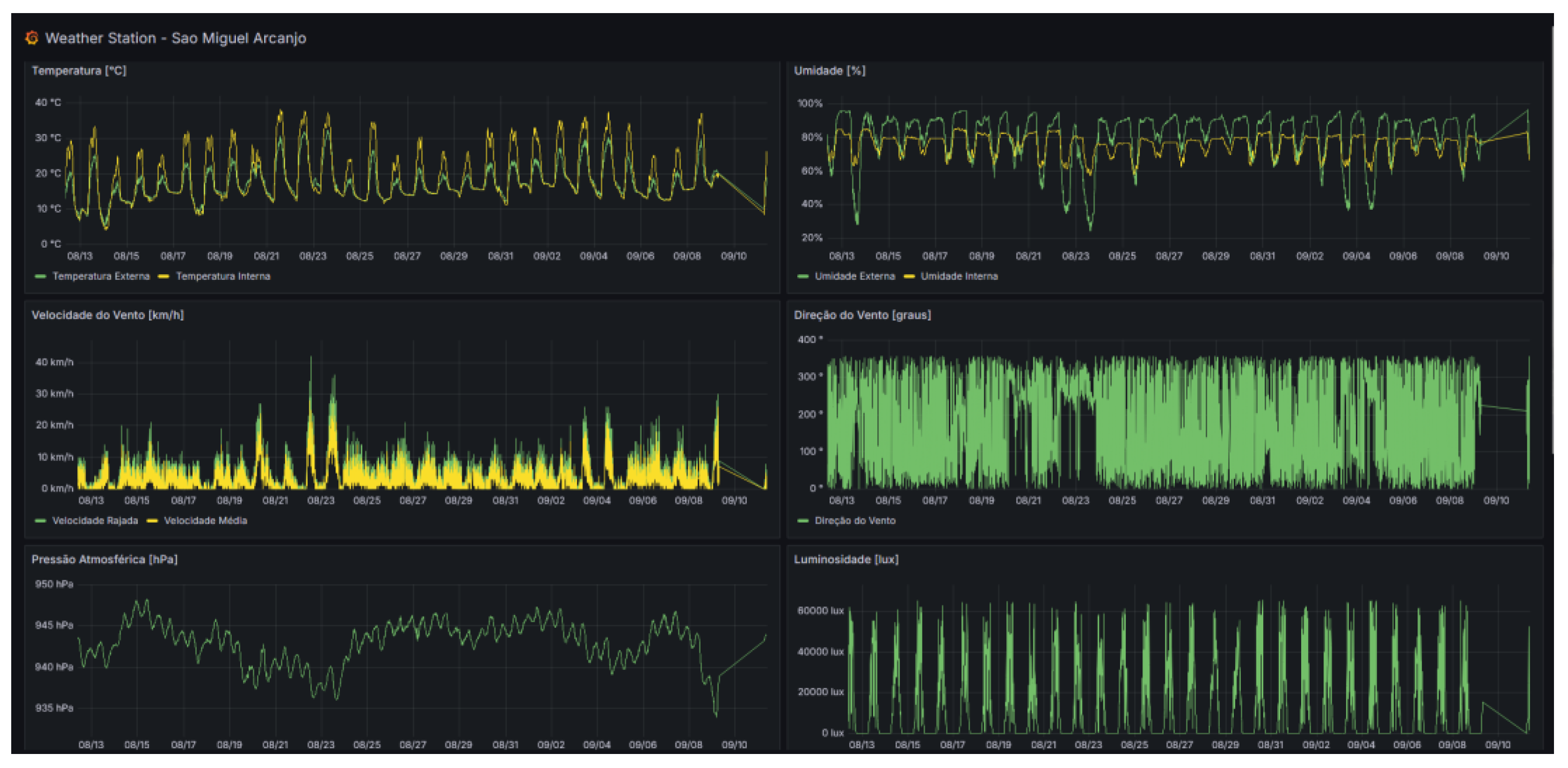
Task: Open the Velocidade do Vento panel menu
Action: click(108, 314)
